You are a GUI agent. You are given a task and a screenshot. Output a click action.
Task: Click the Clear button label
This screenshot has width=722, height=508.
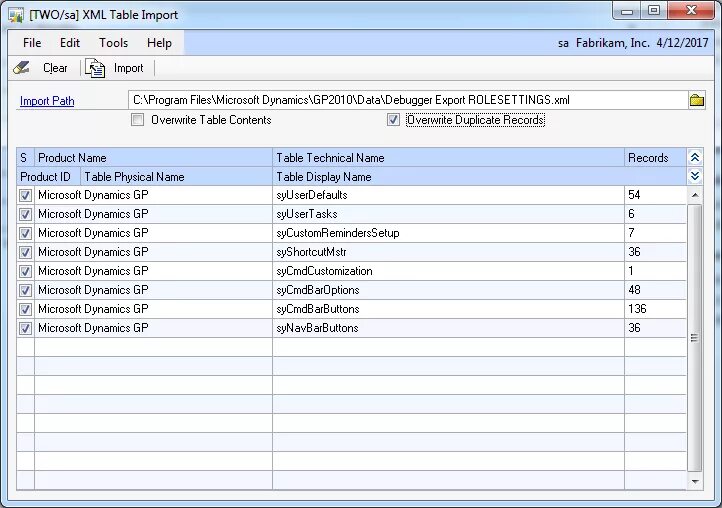55,68
